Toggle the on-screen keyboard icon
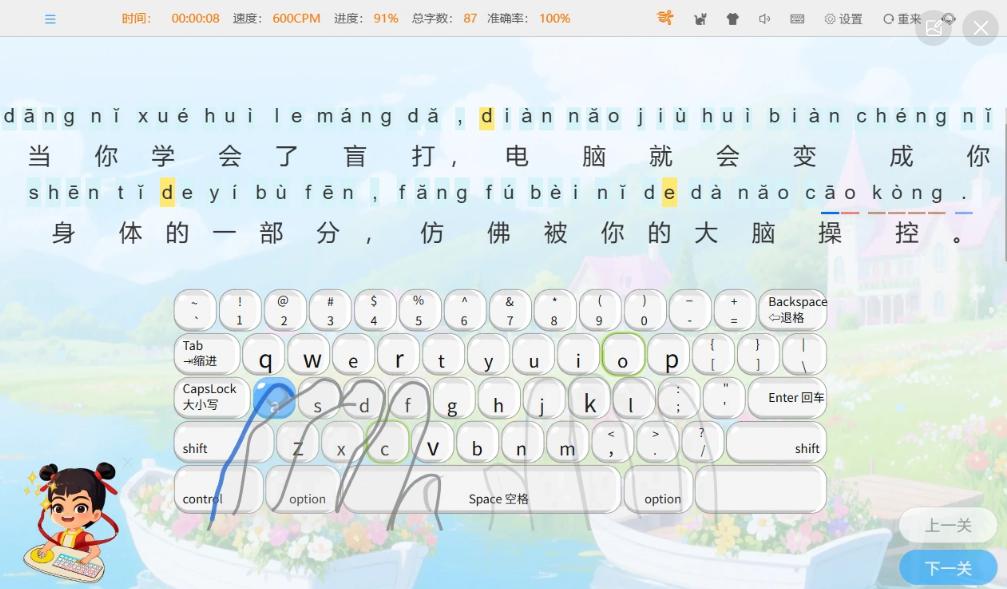1007x589 pixels. pos(797,19)
